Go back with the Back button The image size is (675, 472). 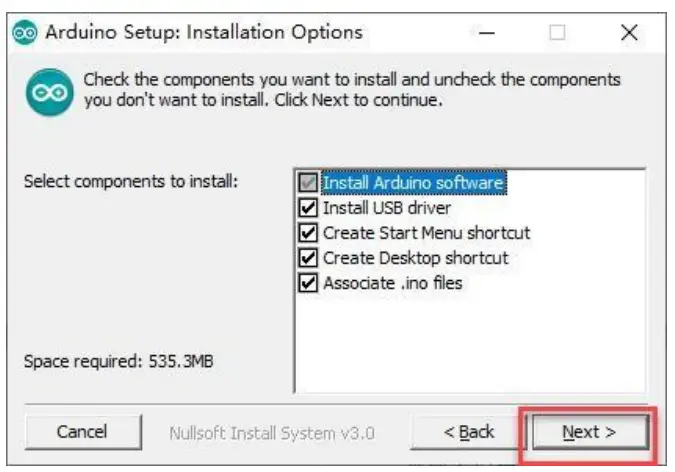coord(470,432)
